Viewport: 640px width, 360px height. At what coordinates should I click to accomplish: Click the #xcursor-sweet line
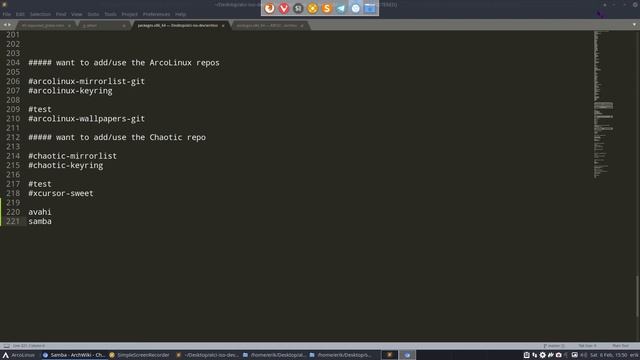point(61,193)
